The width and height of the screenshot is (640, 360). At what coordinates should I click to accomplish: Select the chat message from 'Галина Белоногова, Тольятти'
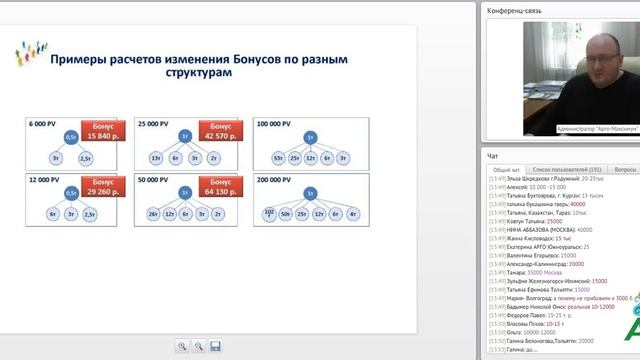[x=541, y=341]
